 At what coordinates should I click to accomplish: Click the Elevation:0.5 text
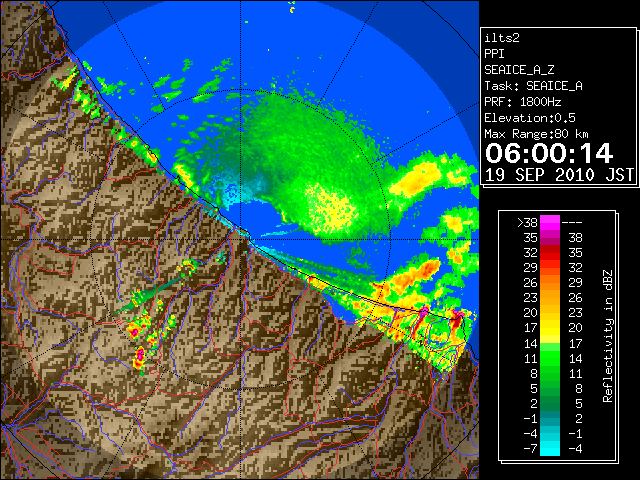pyautogui.click(x=530, y=118)
